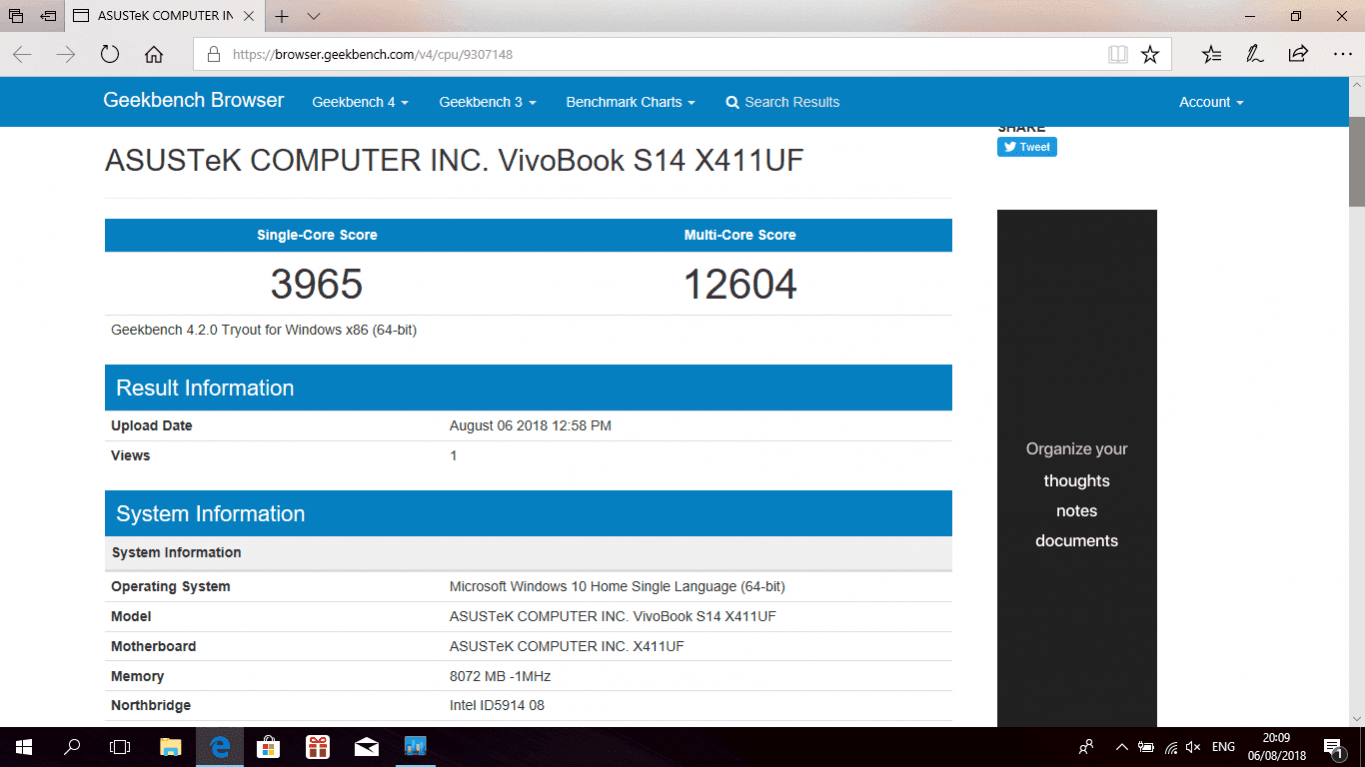This screenshot has height=767, width=1365.
Task: Click the page title VivoBook S14 X411UF
Action: [x=454, y=161]
